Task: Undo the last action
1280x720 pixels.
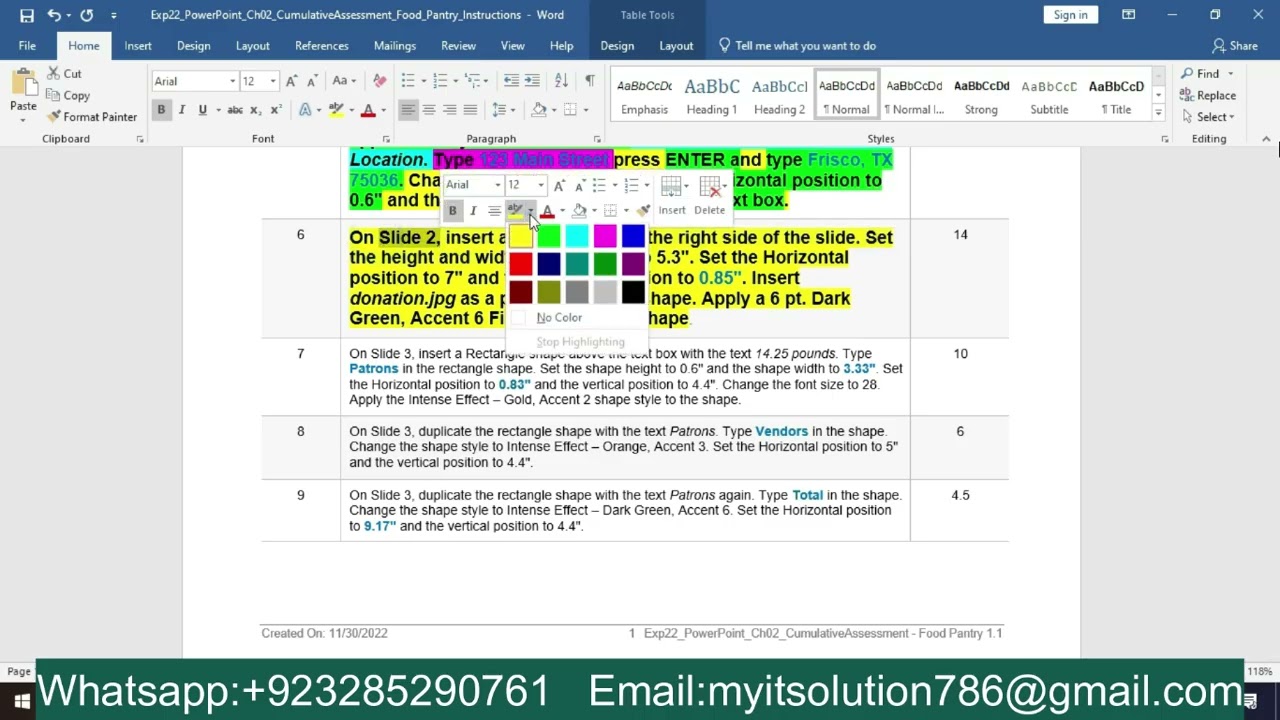Action: (54, 15)
